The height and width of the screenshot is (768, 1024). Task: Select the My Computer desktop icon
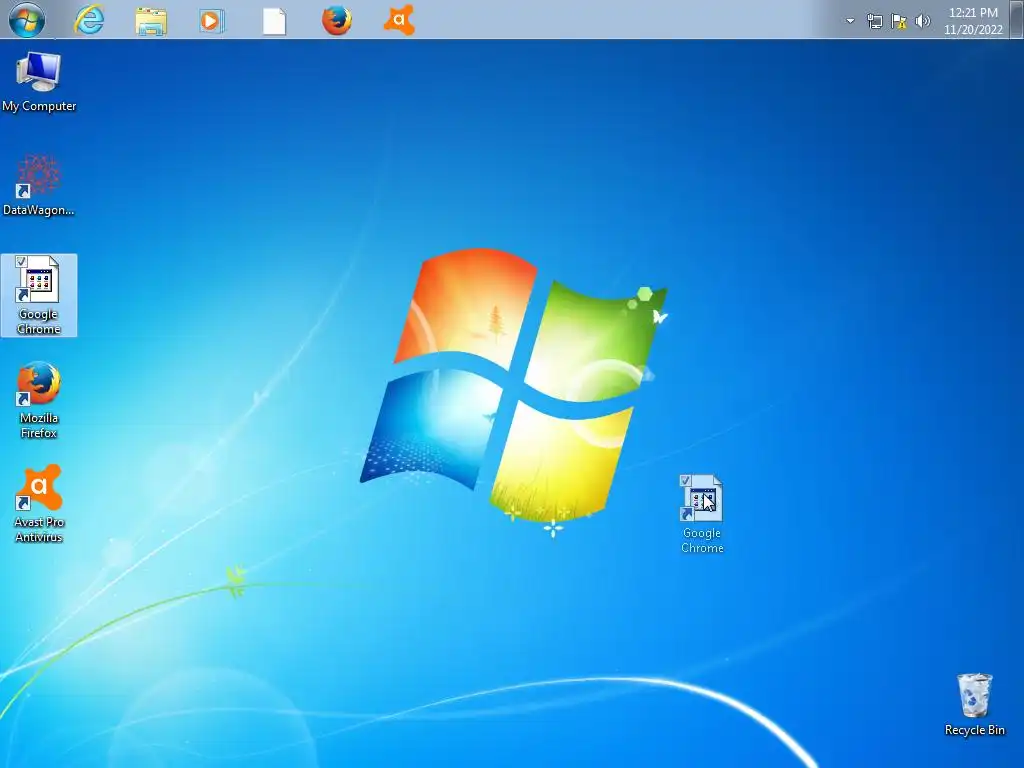(x=39, y=82)
